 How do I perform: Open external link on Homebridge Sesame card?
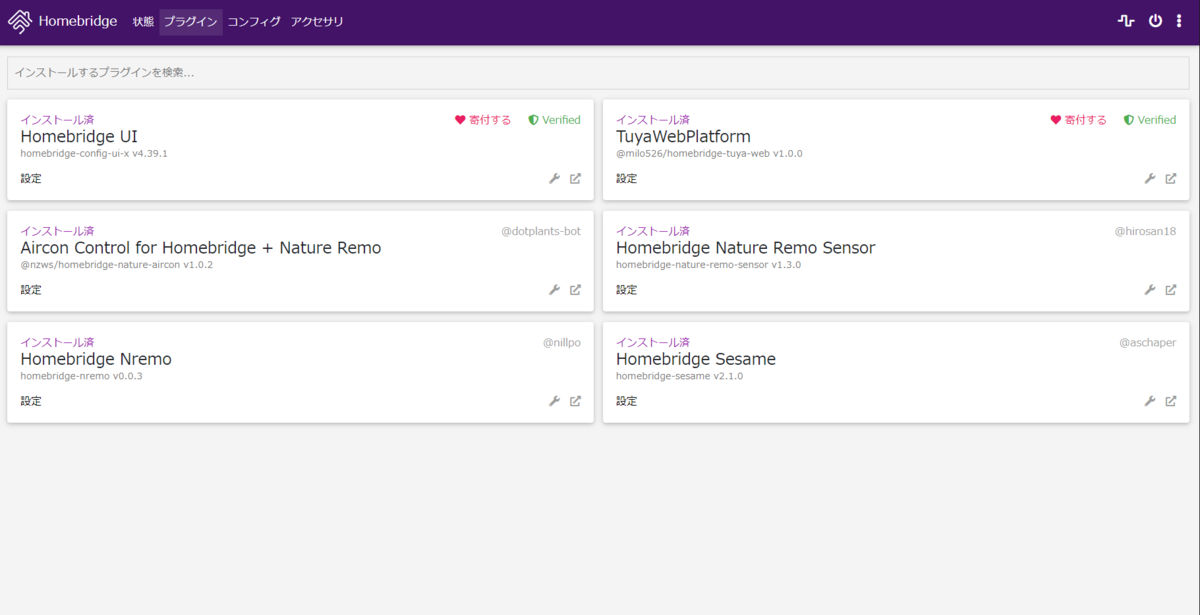click(x=1171, y=401)
